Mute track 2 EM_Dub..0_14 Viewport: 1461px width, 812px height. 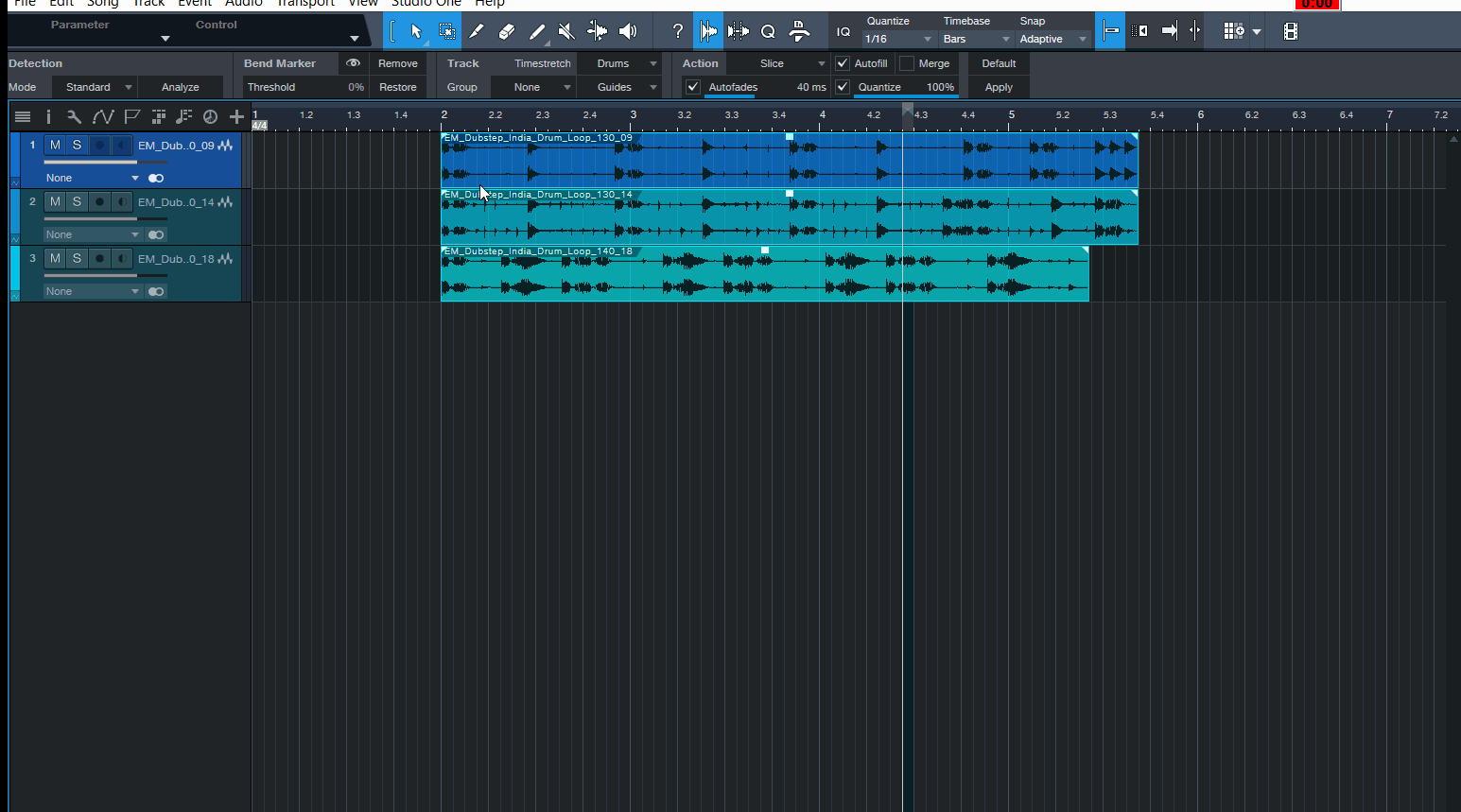(x=55, y=202)
